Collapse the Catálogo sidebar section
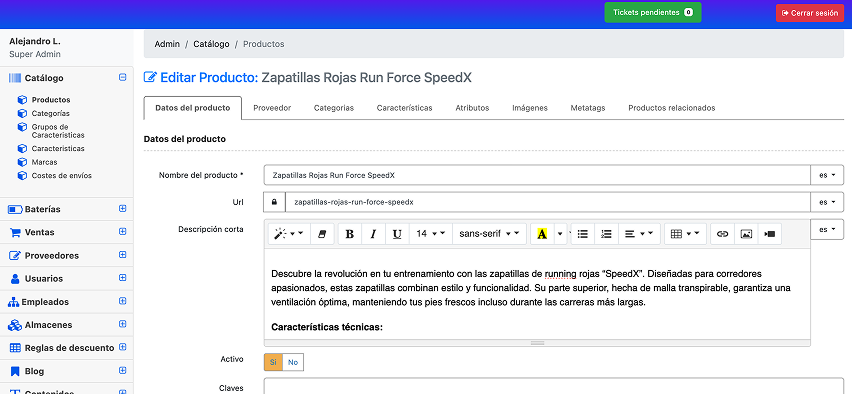The width and height of the screenshot is (852, 394). (x=122, y=78)
